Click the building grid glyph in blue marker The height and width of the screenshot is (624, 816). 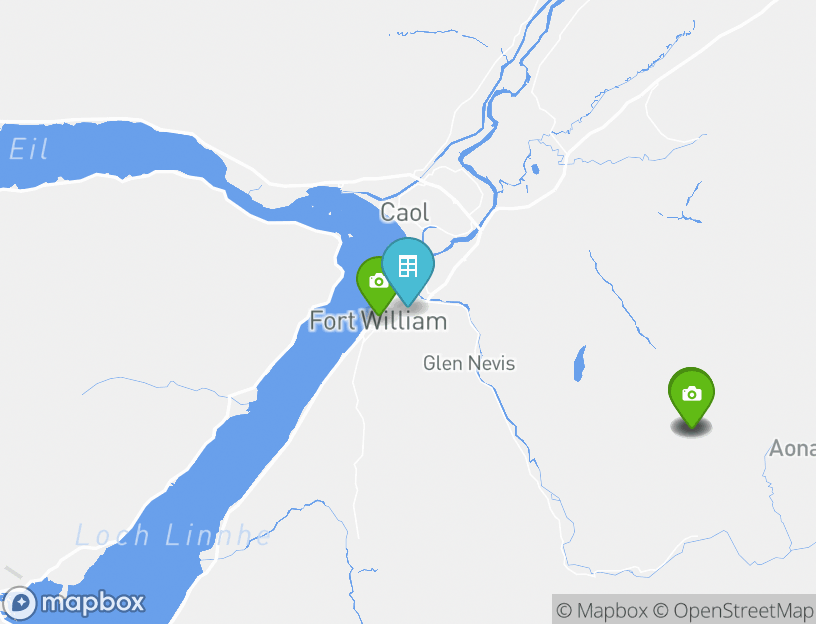coord(408,266)
